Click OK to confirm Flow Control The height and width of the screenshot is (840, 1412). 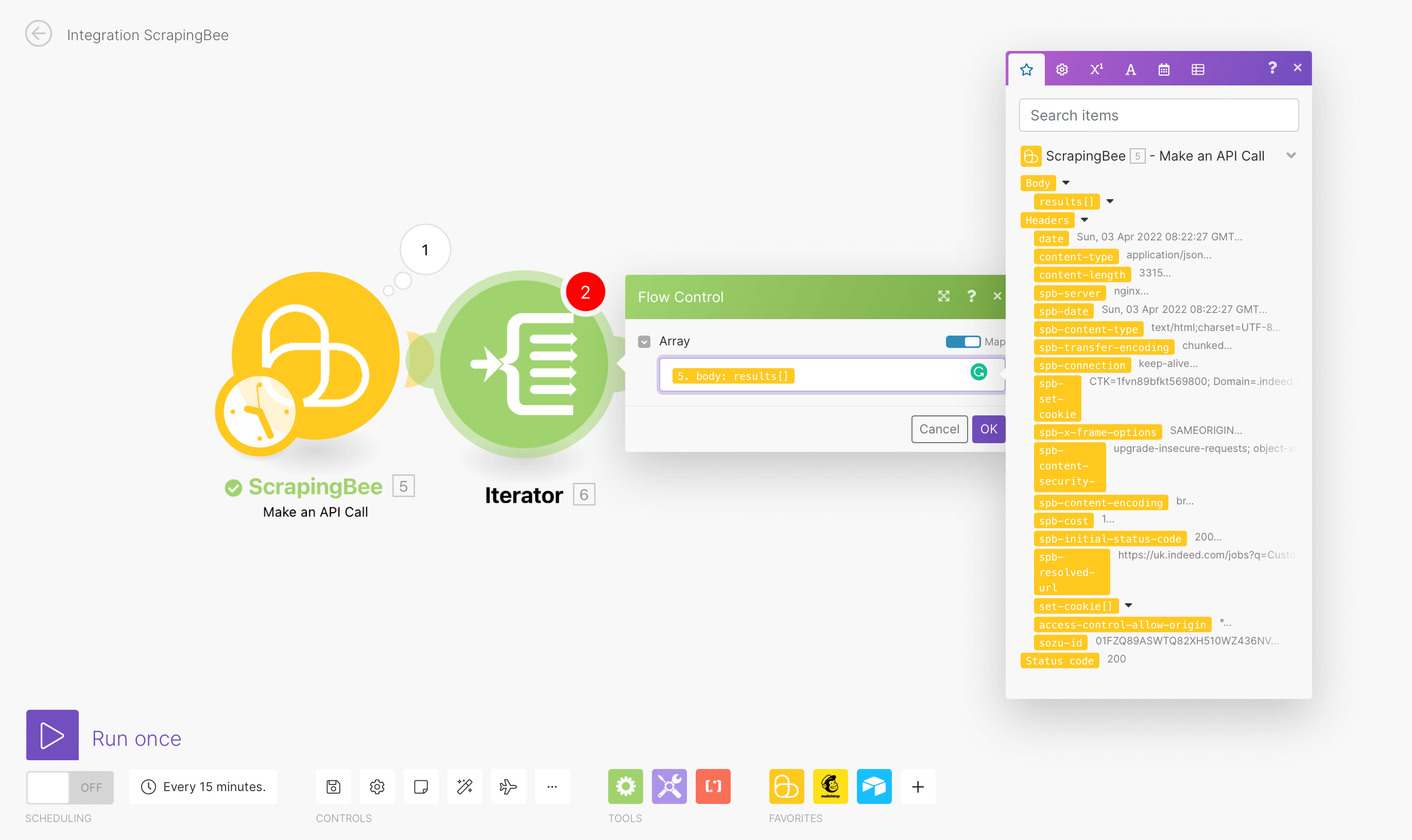[989, 429]
